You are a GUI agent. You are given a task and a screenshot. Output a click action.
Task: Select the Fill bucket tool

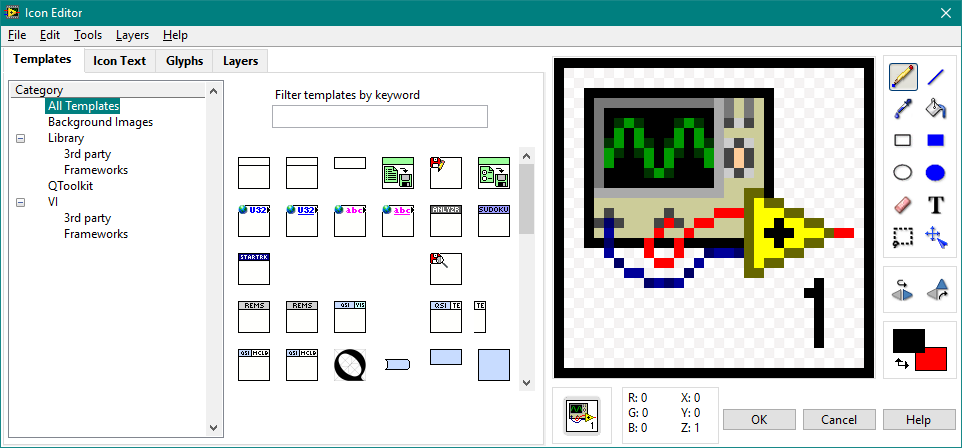(x=936, y=108)
